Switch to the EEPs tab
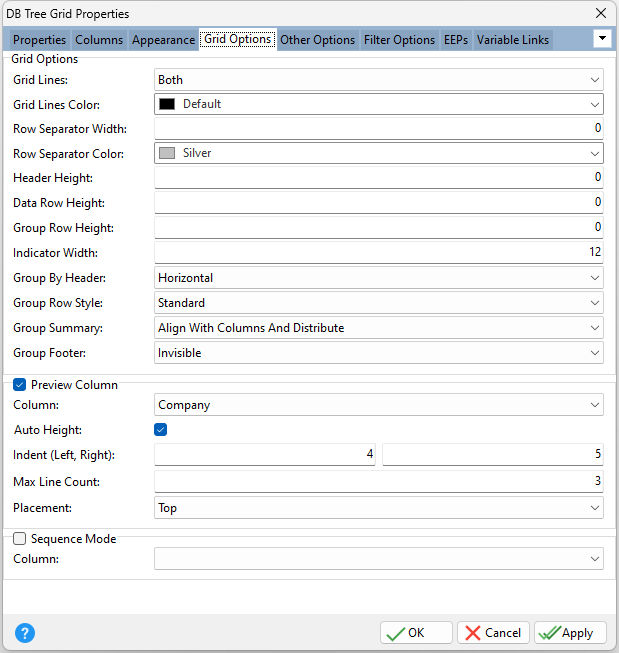Viewport: 619px width, 653px height. (456, 40)
